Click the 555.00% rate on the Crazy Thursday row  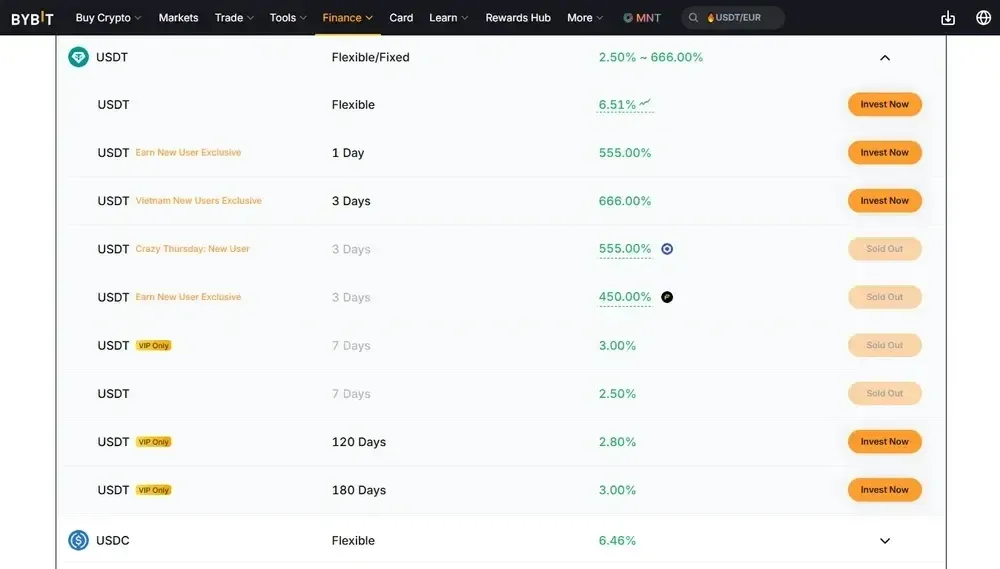[625, 249]
